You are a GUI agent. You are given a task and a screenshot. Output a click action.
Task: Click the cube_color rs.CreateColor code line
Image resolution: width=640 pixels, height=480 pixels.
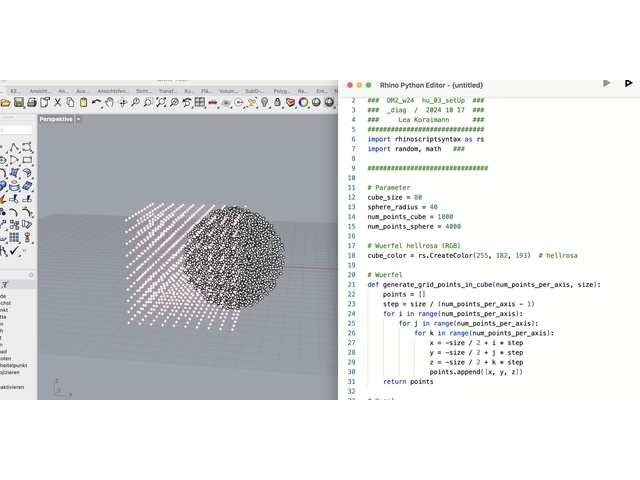click(x=472, y=256)
